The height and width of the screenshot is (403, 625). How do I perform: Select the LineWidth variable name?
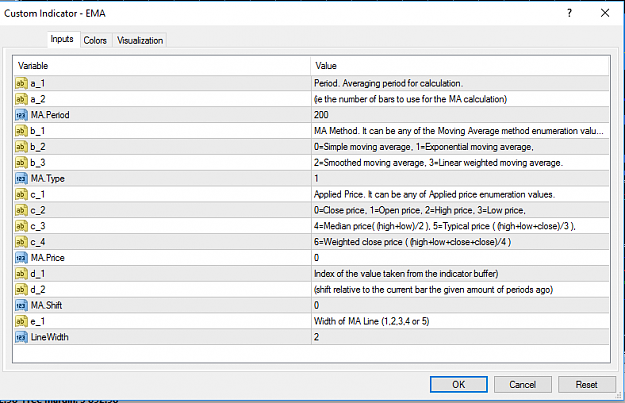point(50,337)
